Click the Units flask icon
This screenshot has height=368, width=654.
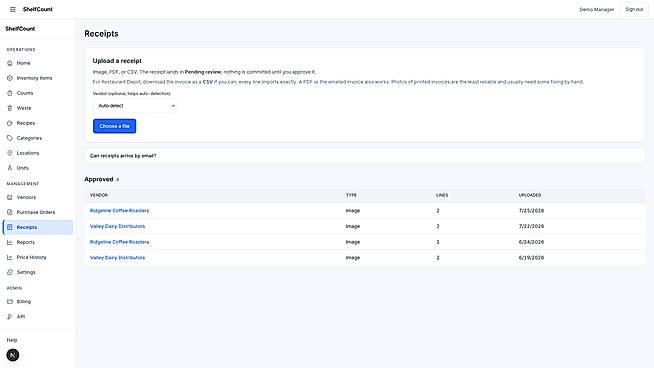pyautogui.click(x=10, y=168)
